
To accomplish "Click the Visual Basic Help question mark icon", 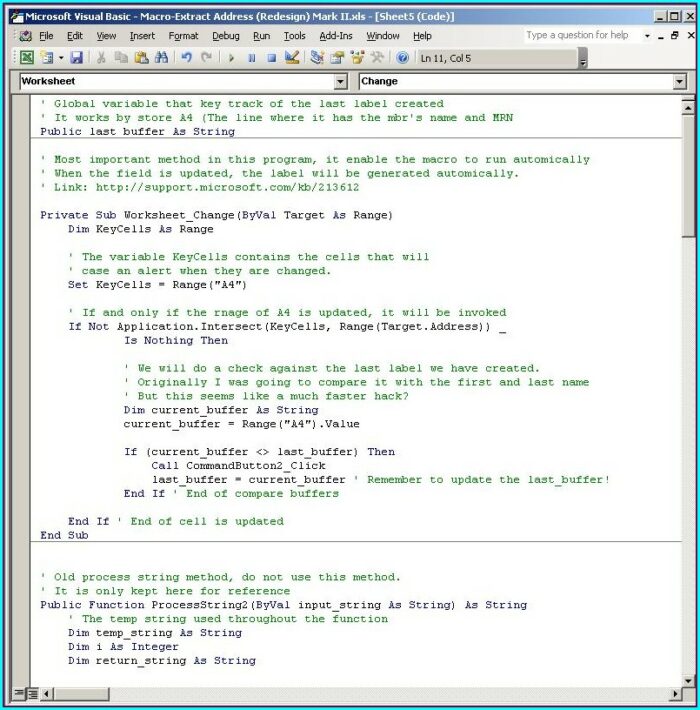I will point(402,58).
